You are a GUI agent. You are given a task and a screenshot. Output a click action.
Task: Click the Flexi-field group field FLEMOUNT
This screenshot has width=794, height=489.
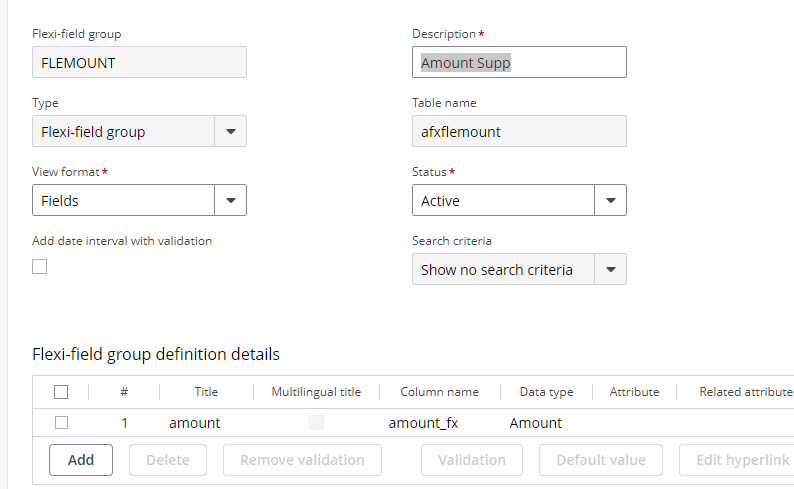tap(139, 62)
